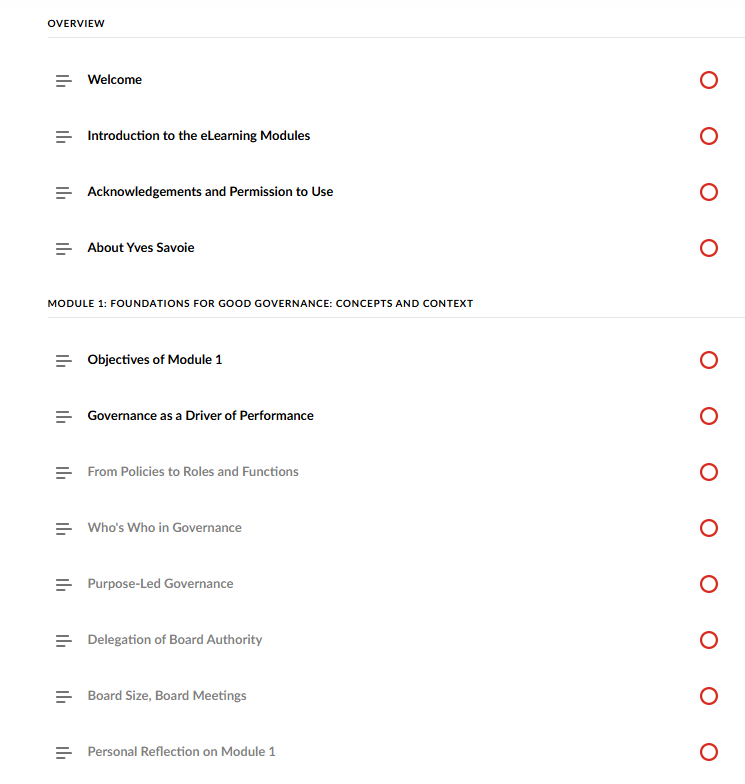Click the red completion circle for Welcome

709,80
